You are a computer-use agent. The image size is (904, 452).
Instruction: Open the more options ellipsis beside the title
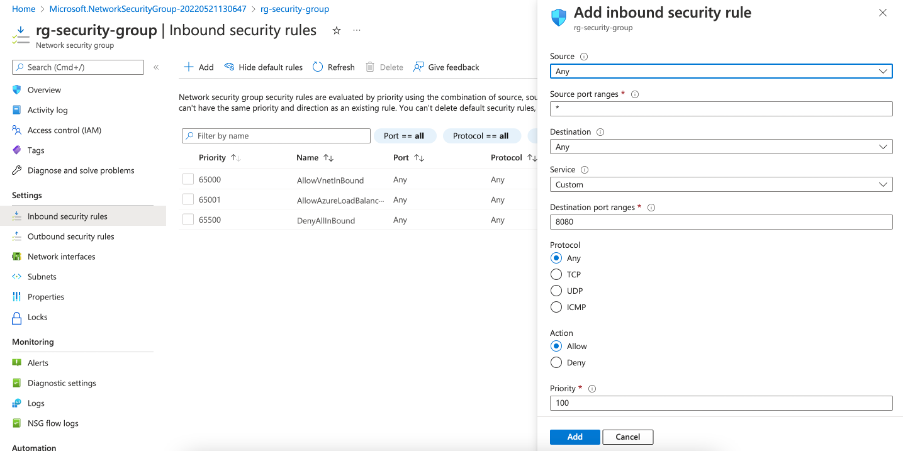(357, 31)
